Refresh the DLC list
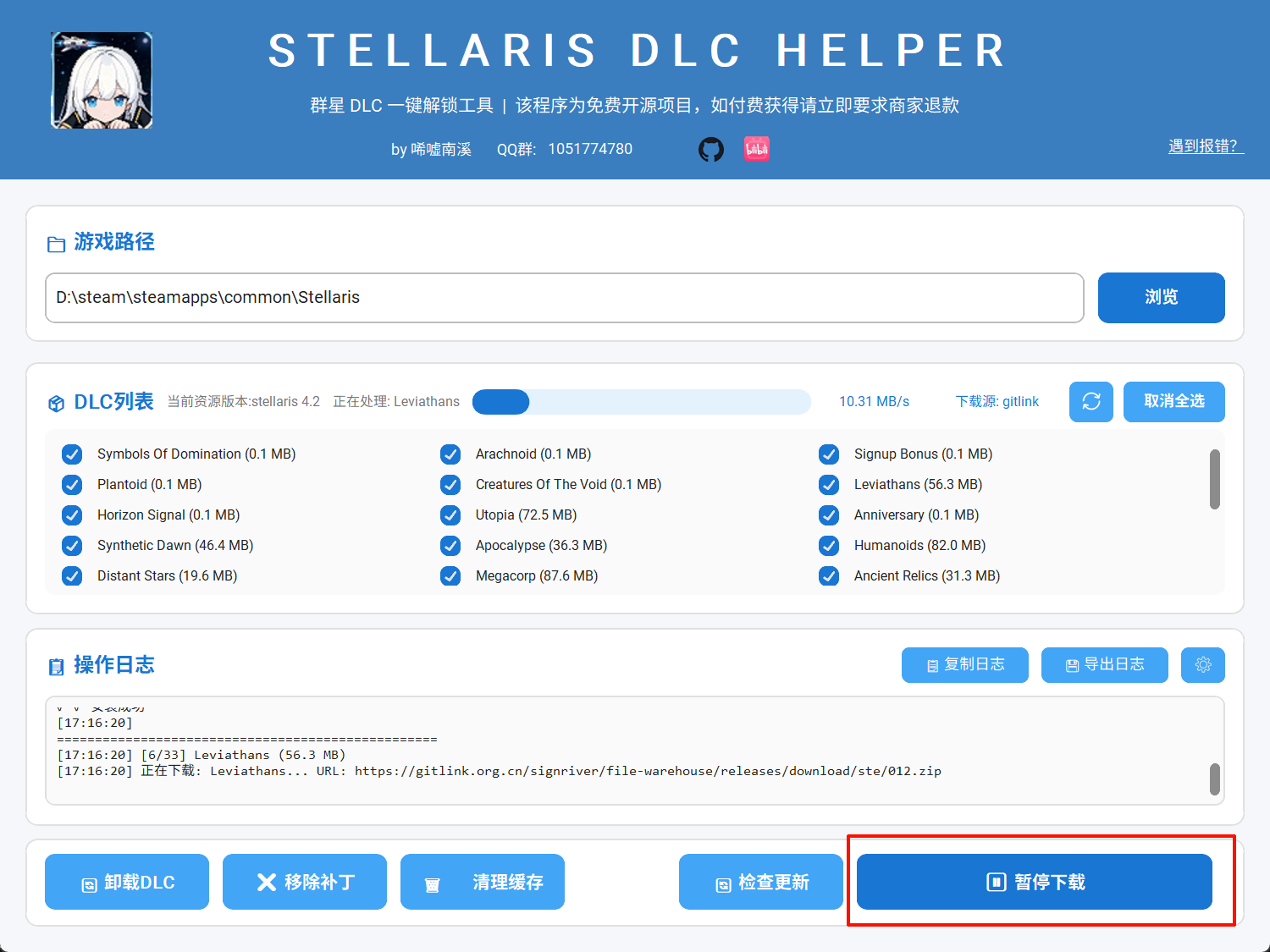This screenshot has height=952, width=1270. coord(1091,401)
